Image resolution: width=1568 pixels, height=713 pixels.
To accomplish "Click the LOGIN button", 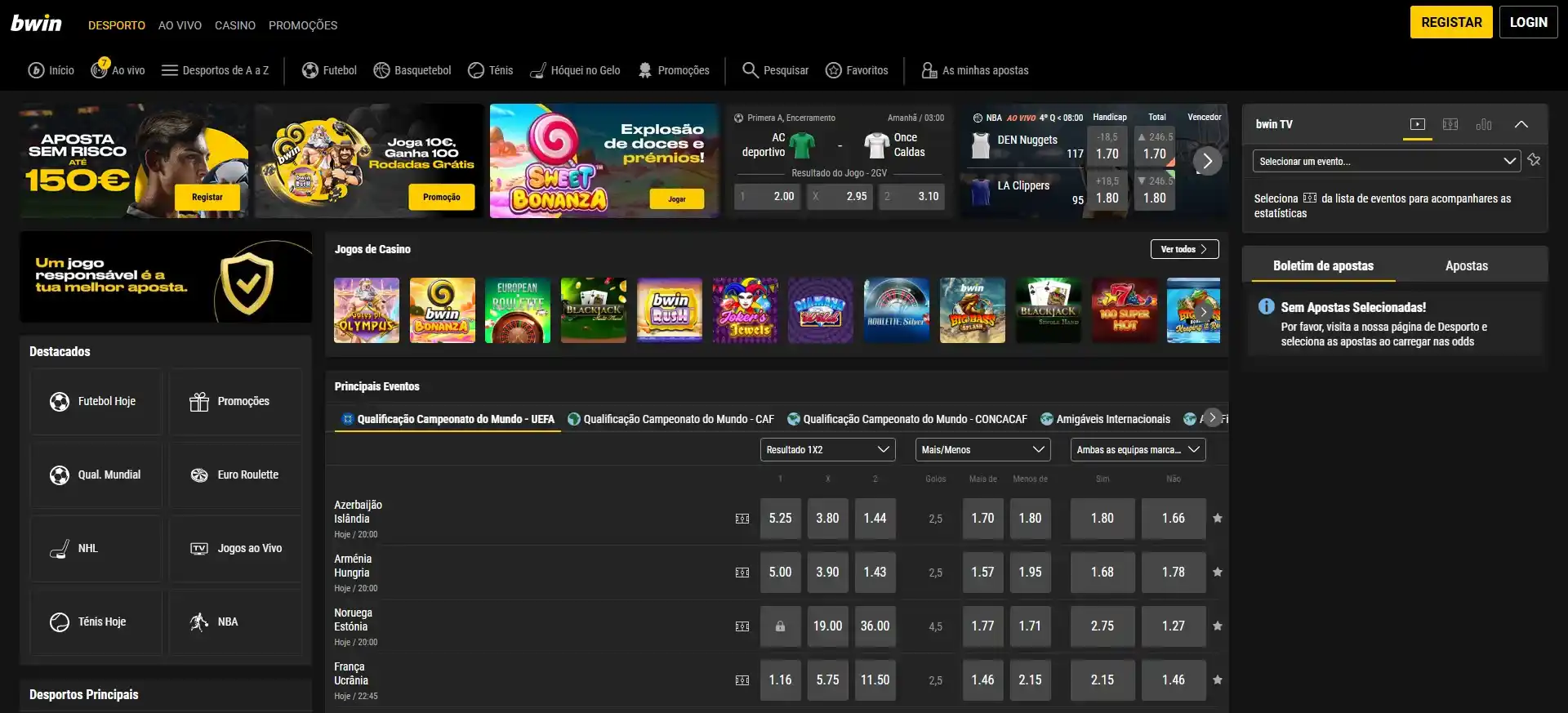I will point(1528,22).
